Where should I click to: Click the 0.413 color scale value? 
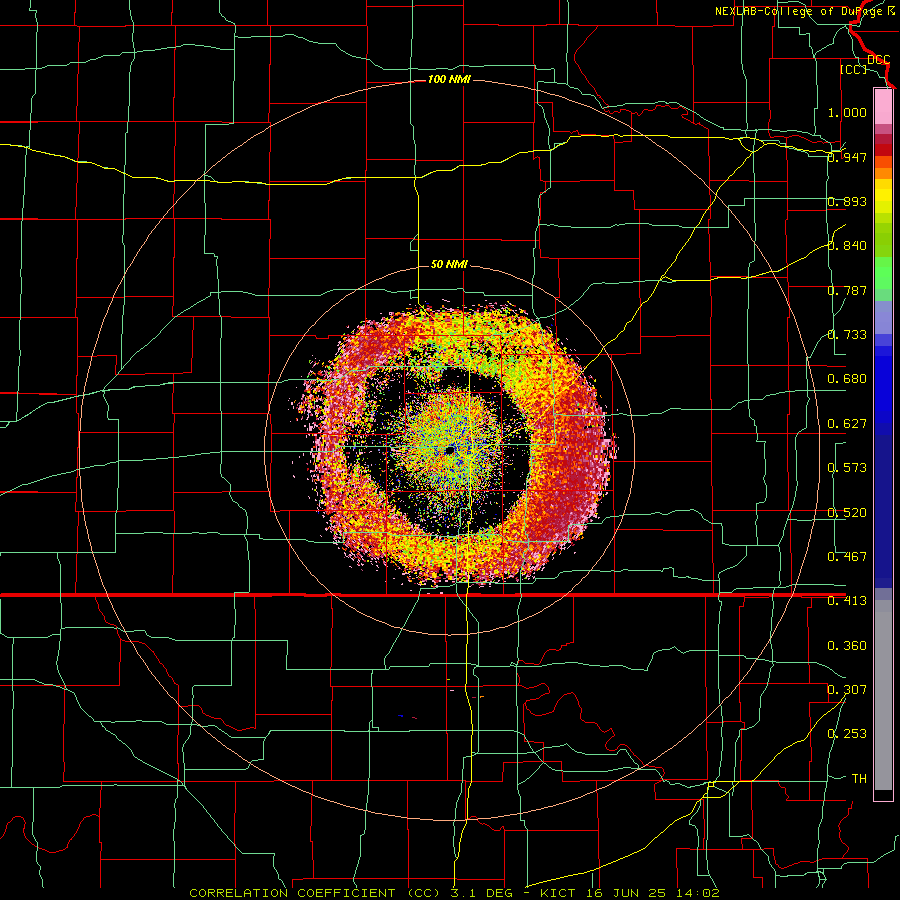point(847,601)
